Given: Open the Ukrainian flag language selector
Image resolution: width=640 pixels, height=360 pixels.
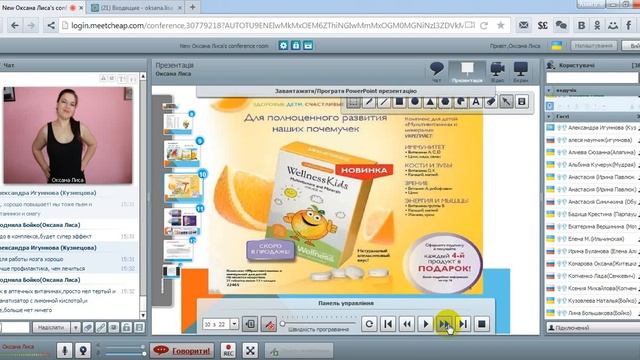Looking at the screenshot, I should click(557, 46).
